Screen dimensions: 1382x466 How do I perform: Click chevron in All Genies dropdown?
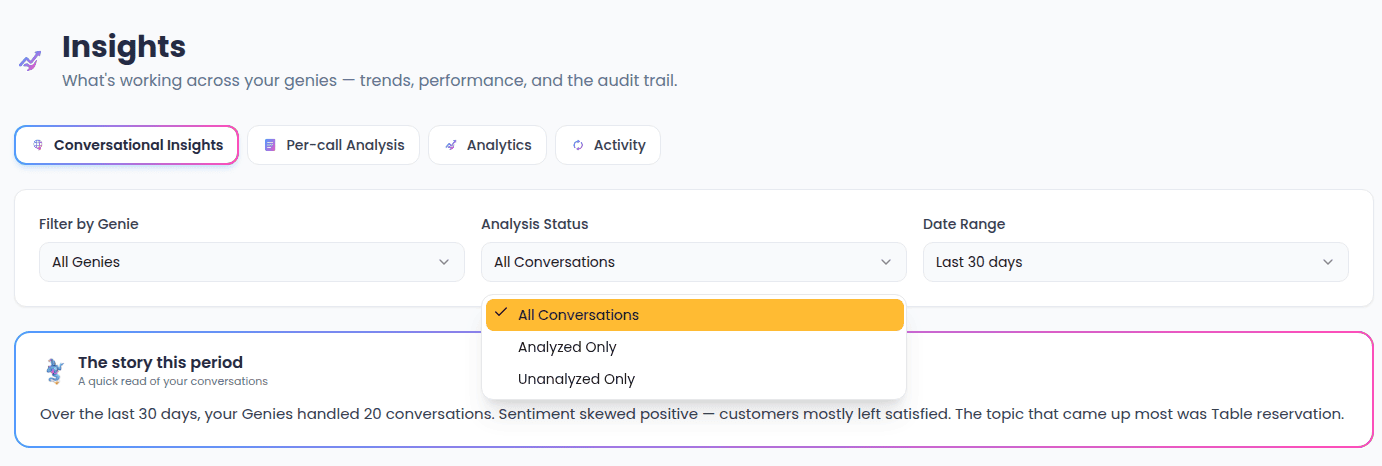(x=444, y=262)
